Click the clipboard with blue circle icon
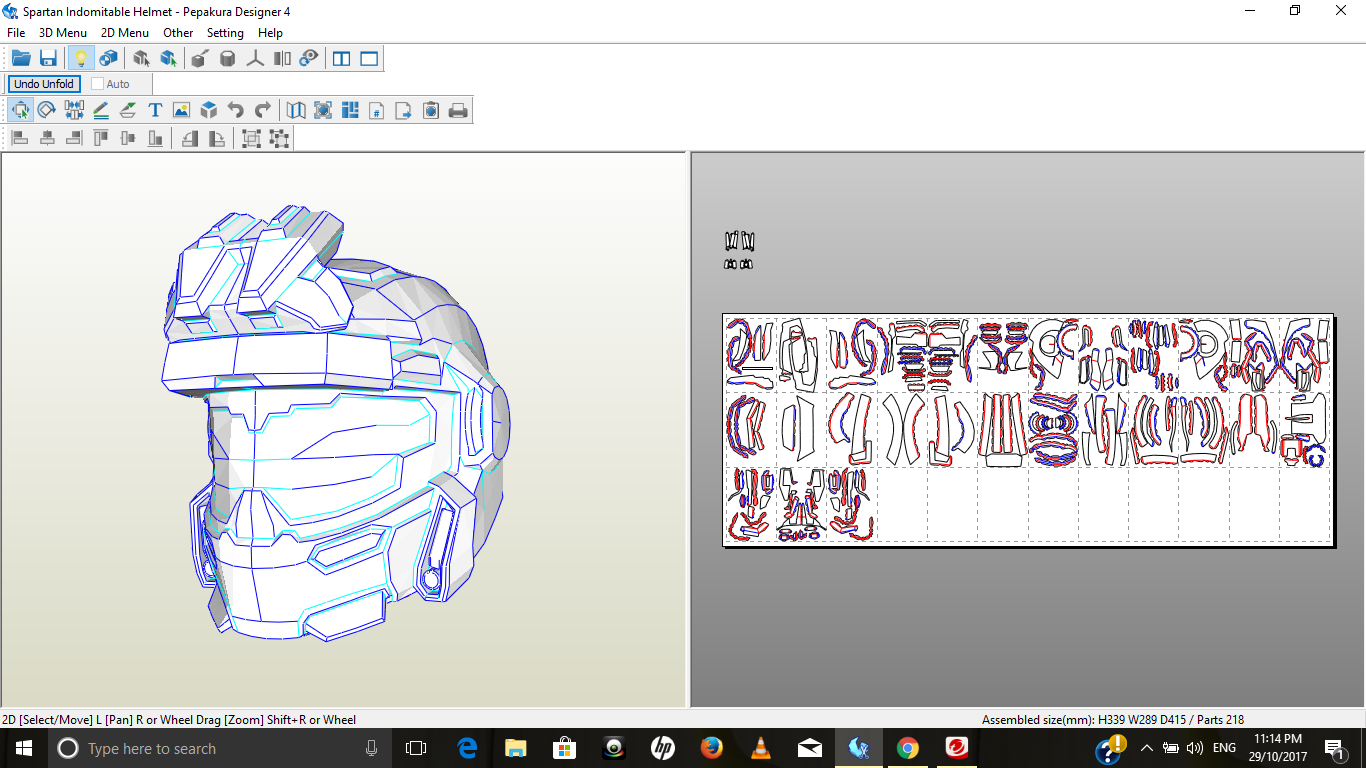Image resolution: width=1366 pixels, height=768 pixels. pos(431,110)
